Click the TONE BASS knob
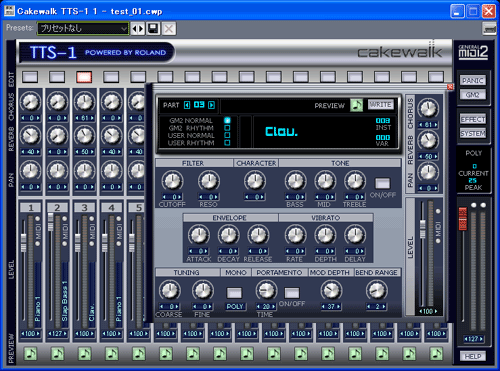Viewport: 500px width, 371px height. point(295,181)
